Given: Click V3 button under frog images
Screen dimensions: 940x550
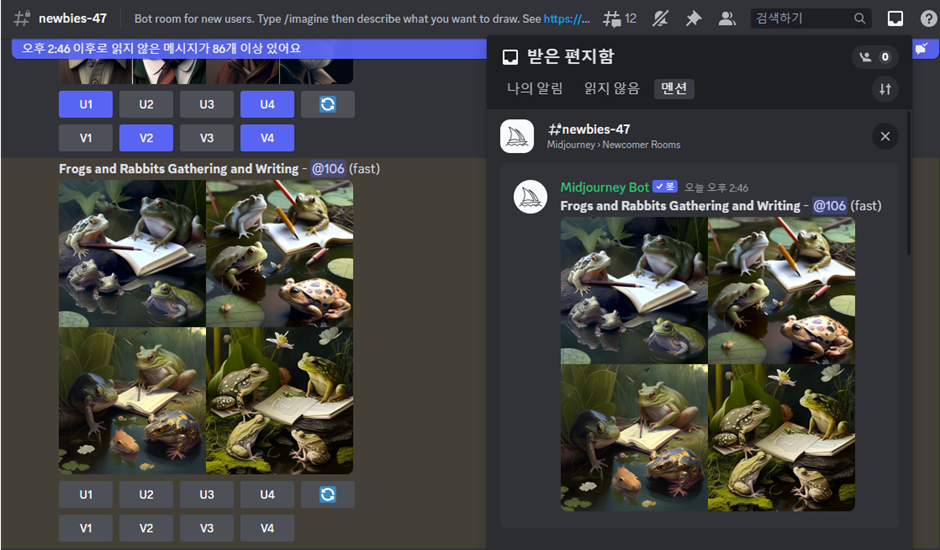Looking at the screenshot, I should pyautogui.click(x=207, y=528).
